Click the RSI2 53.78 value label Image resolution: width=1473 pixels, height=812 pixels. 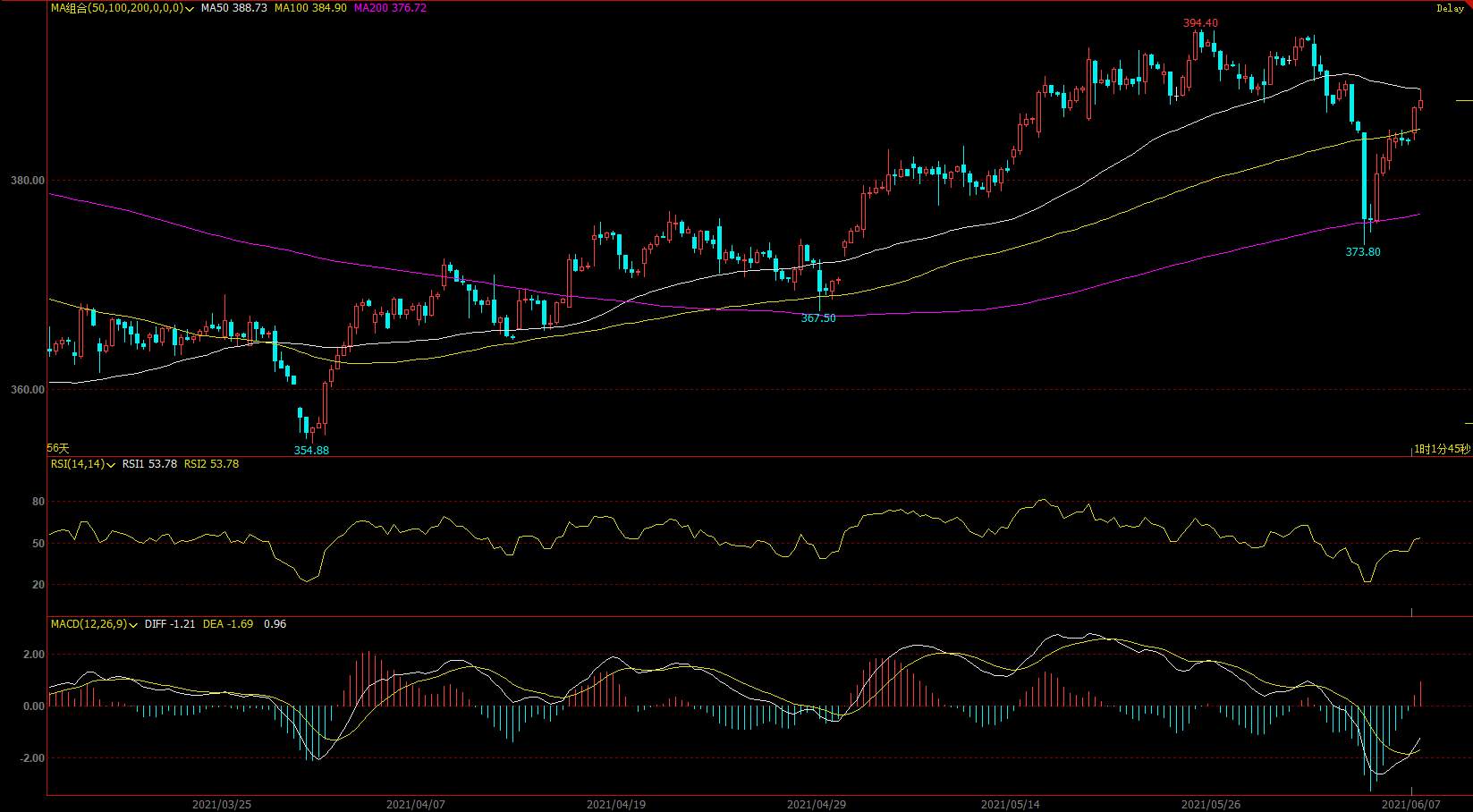(211, 464)
